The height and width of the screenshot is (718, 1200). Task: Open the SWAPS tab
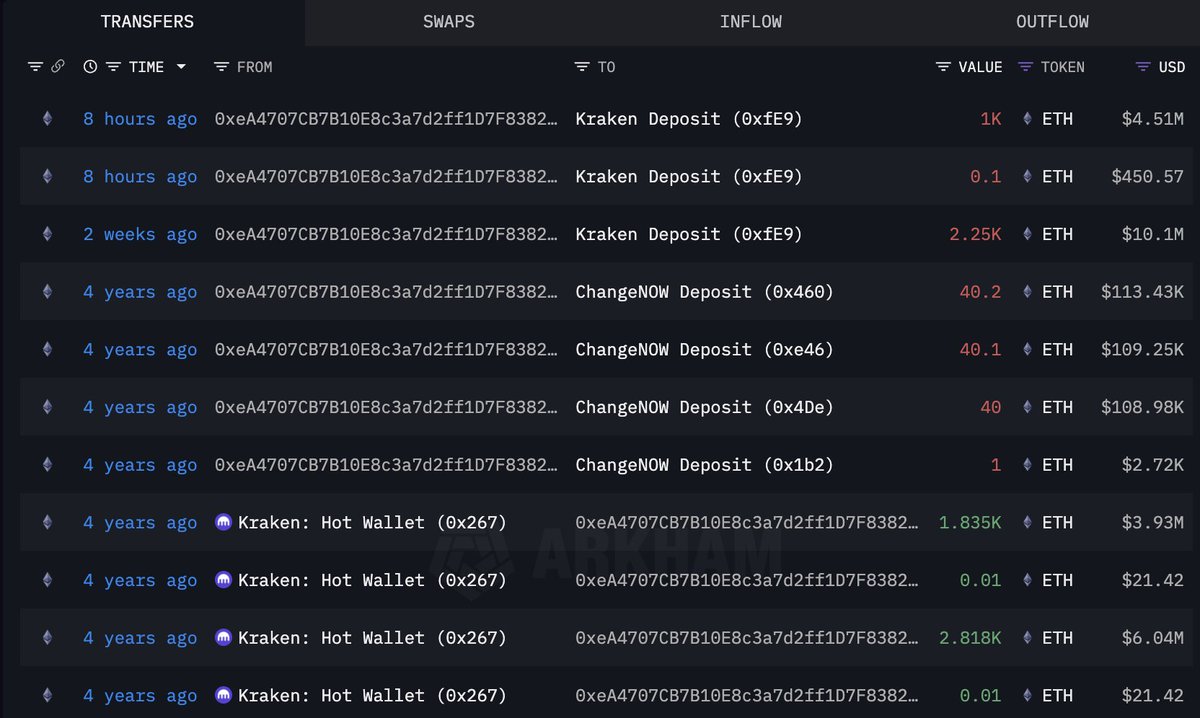449,21
